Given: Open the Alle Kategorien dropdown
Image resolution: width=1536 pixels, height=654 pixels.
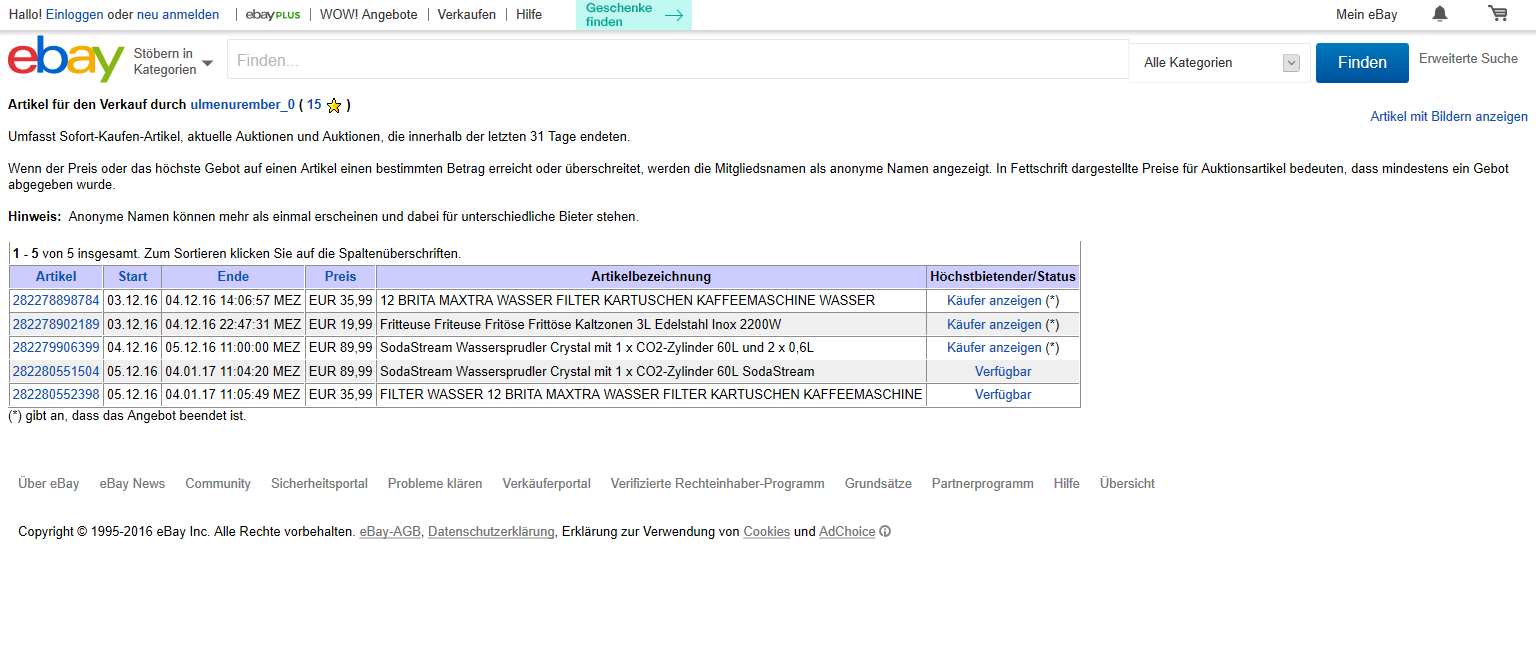Looking at the screenshot, I should click(x=1220, y=63).
